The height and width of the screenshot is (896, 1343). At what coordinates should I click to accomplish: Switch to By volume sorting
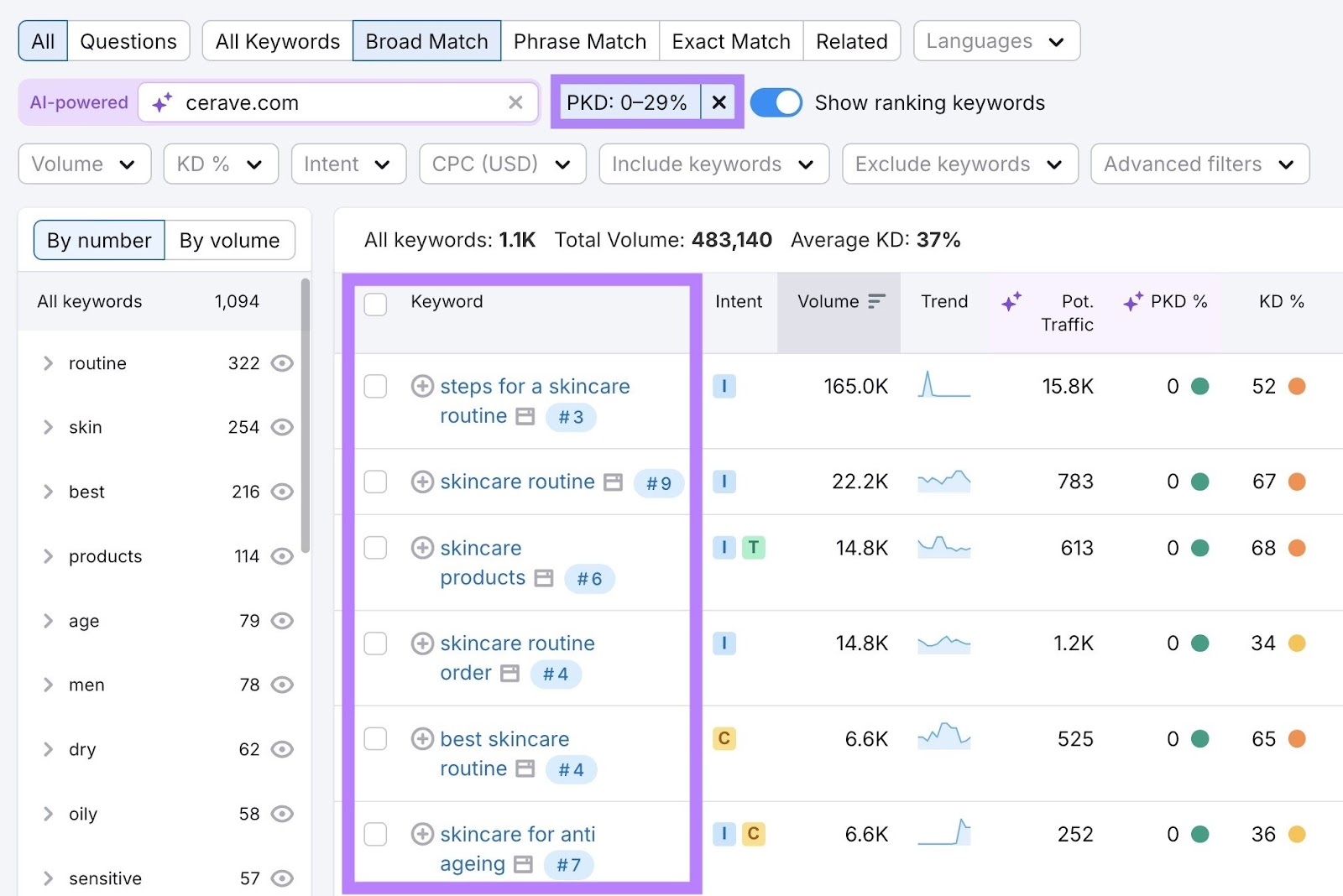point(229,240)
